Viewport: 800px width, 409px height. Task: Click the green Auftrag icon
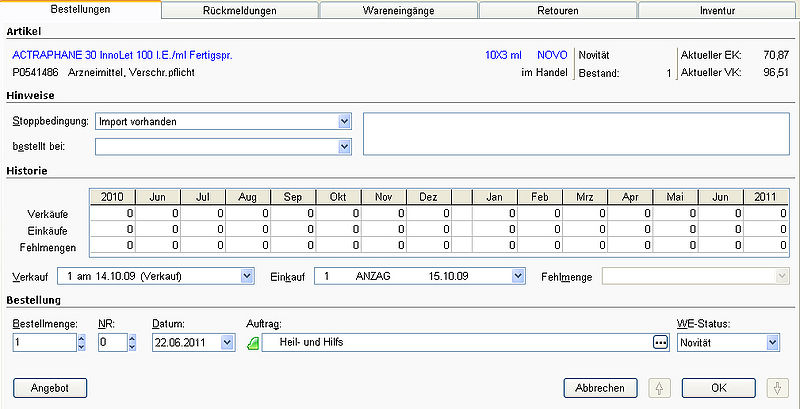point(253,343)
